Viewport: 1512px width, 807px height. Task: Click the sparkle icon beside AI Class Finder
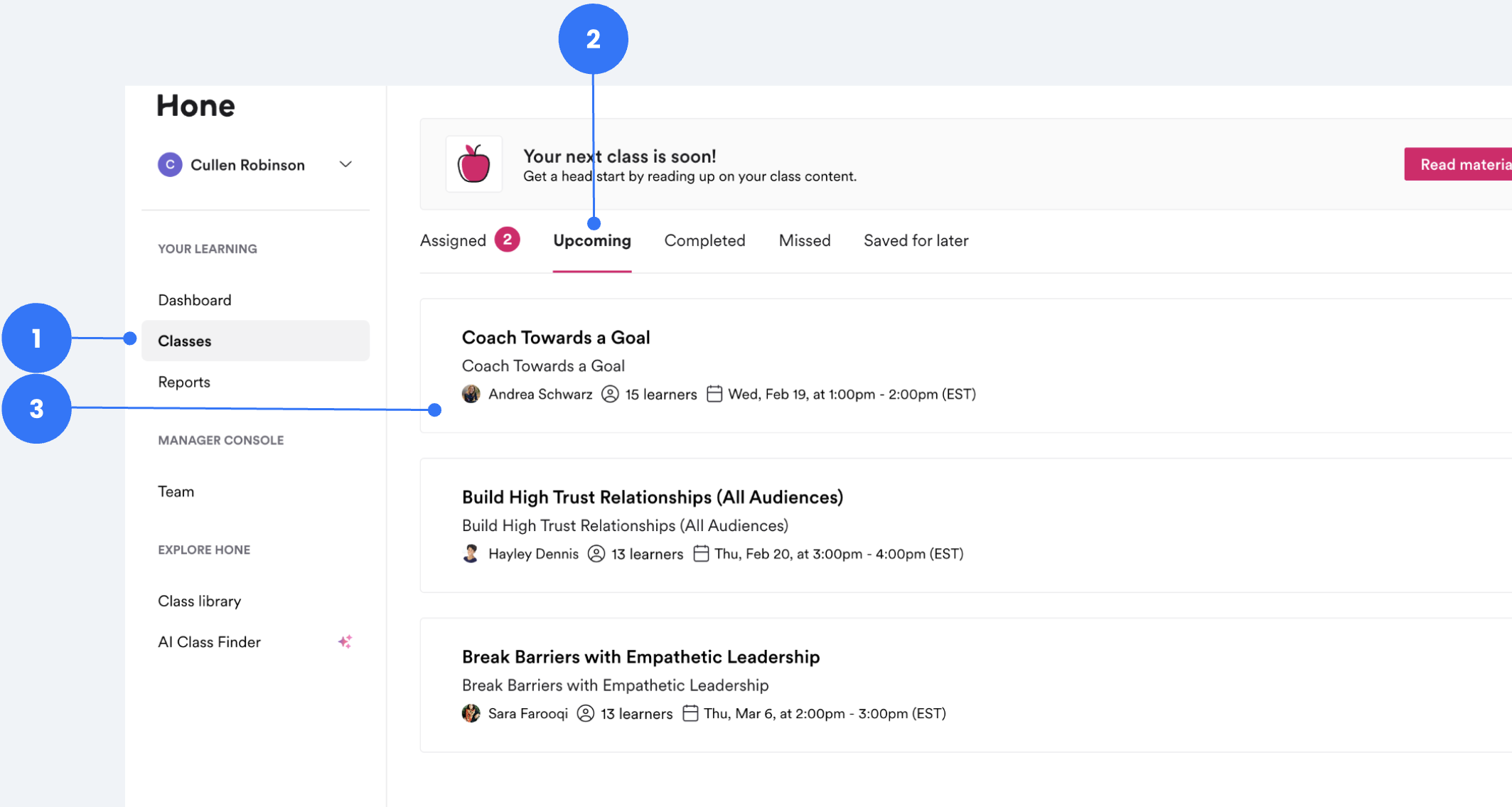pyautogui.click(x=345, y=641)
